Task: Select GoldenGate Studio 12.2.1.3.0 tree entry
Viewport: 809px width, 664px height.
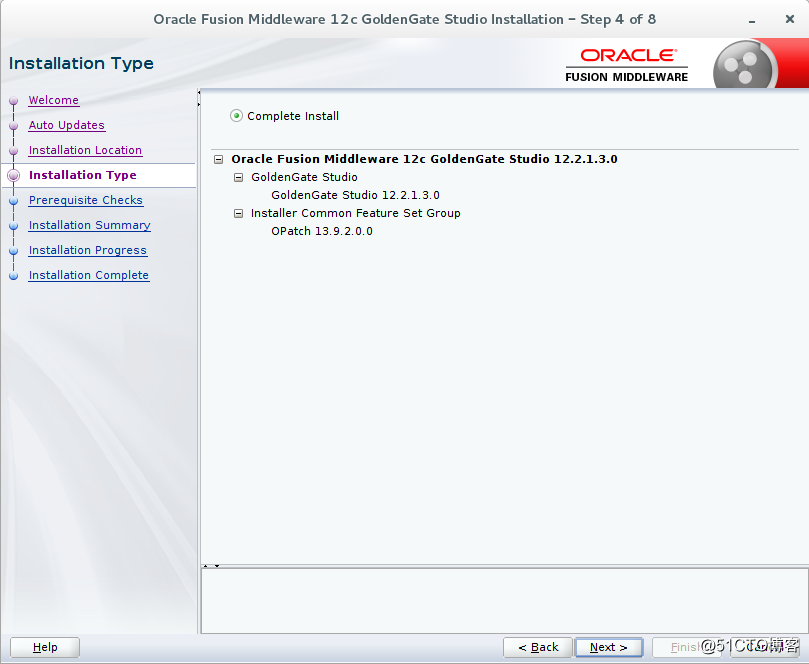Action: point(355,195)
